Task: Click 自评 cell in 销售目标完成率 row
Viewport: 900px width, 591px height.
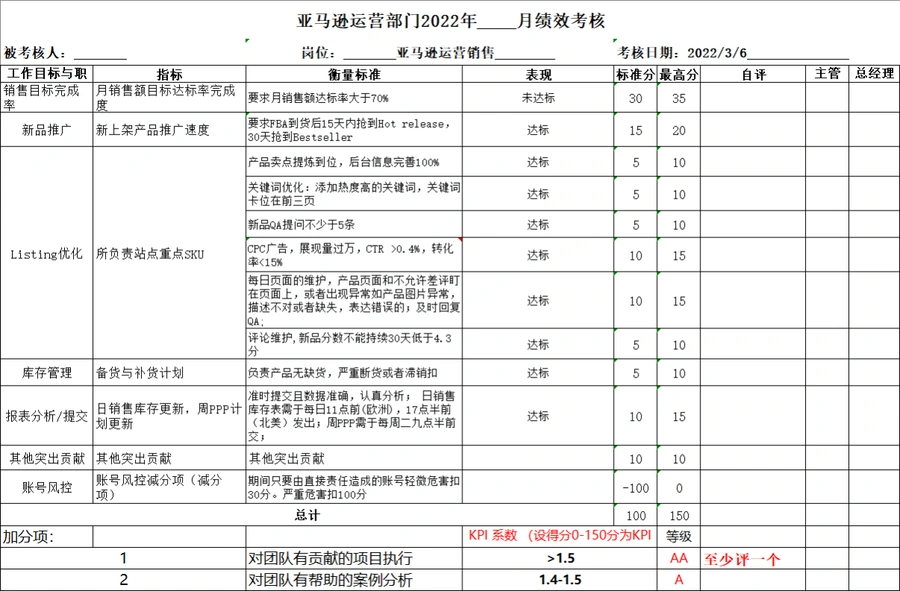Action: point(753,98)
